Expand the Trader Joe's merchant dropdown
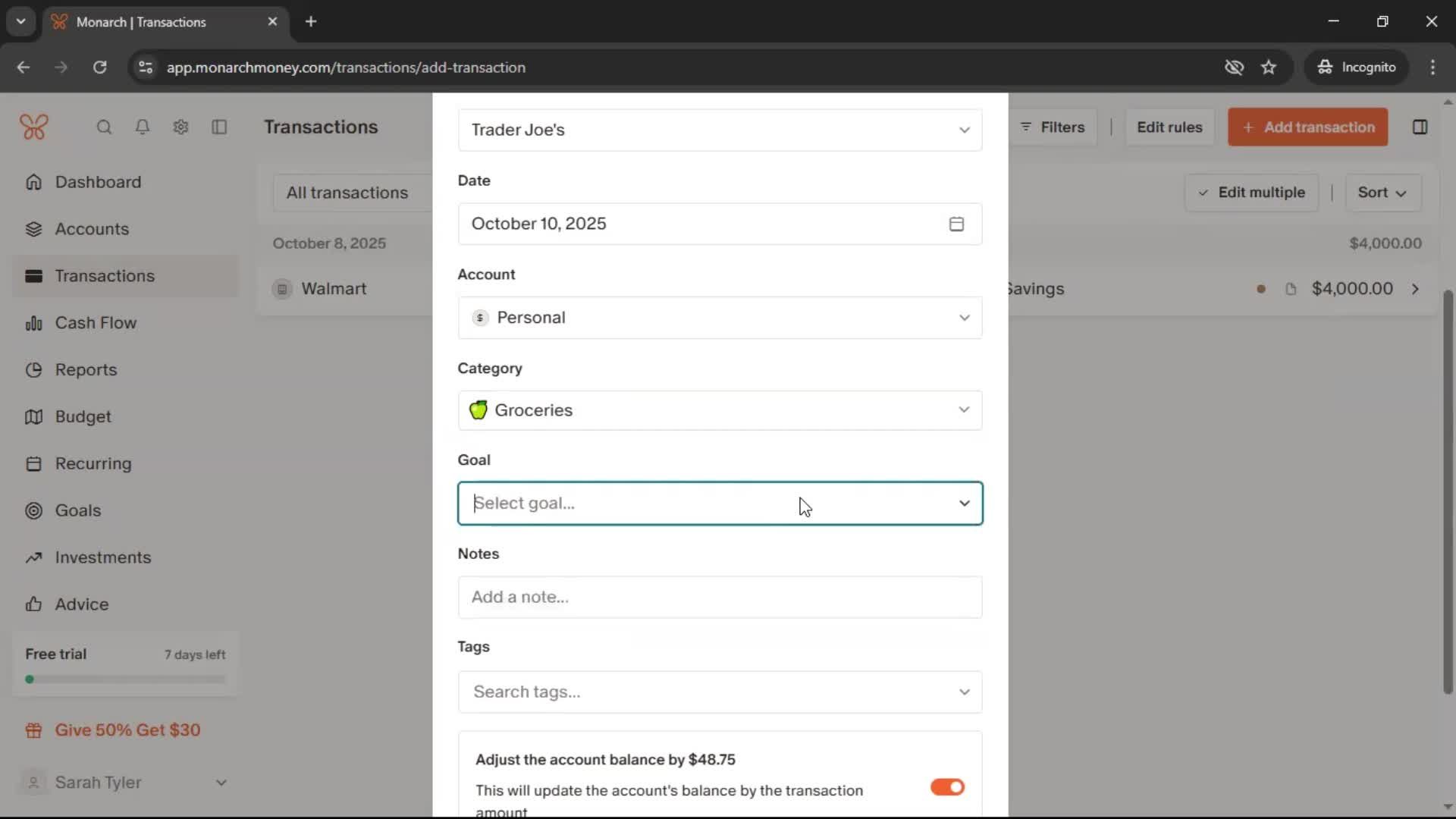1456x819 pixels. tap(964, 130)
